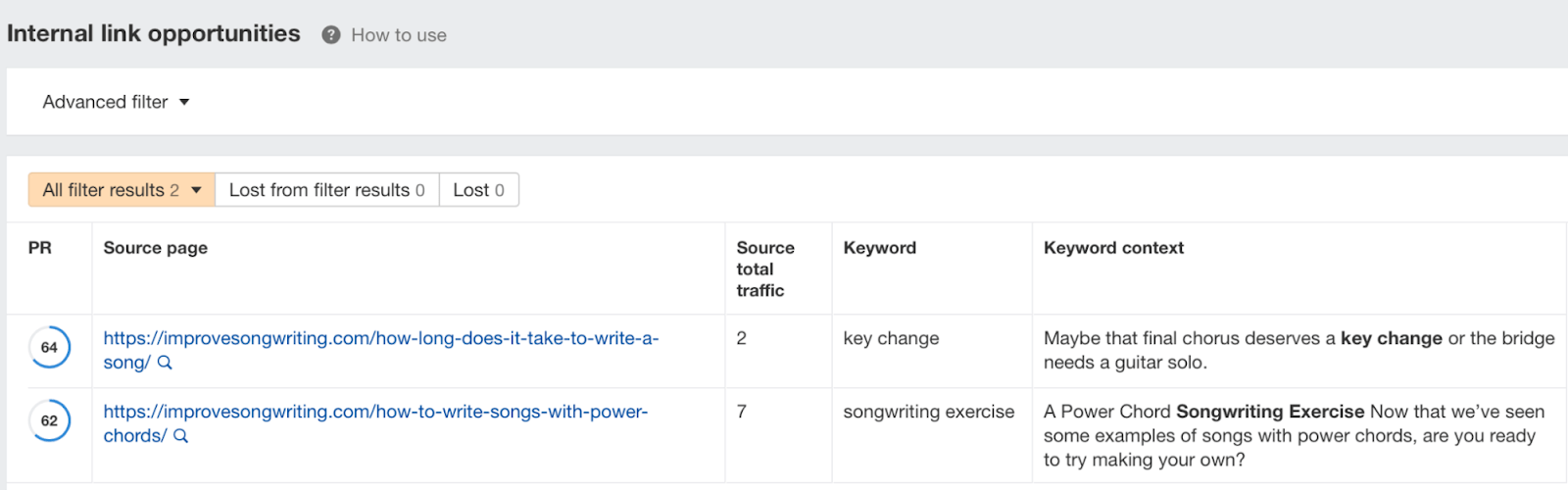Click the PR 64 circle badge

coord(49,347)
